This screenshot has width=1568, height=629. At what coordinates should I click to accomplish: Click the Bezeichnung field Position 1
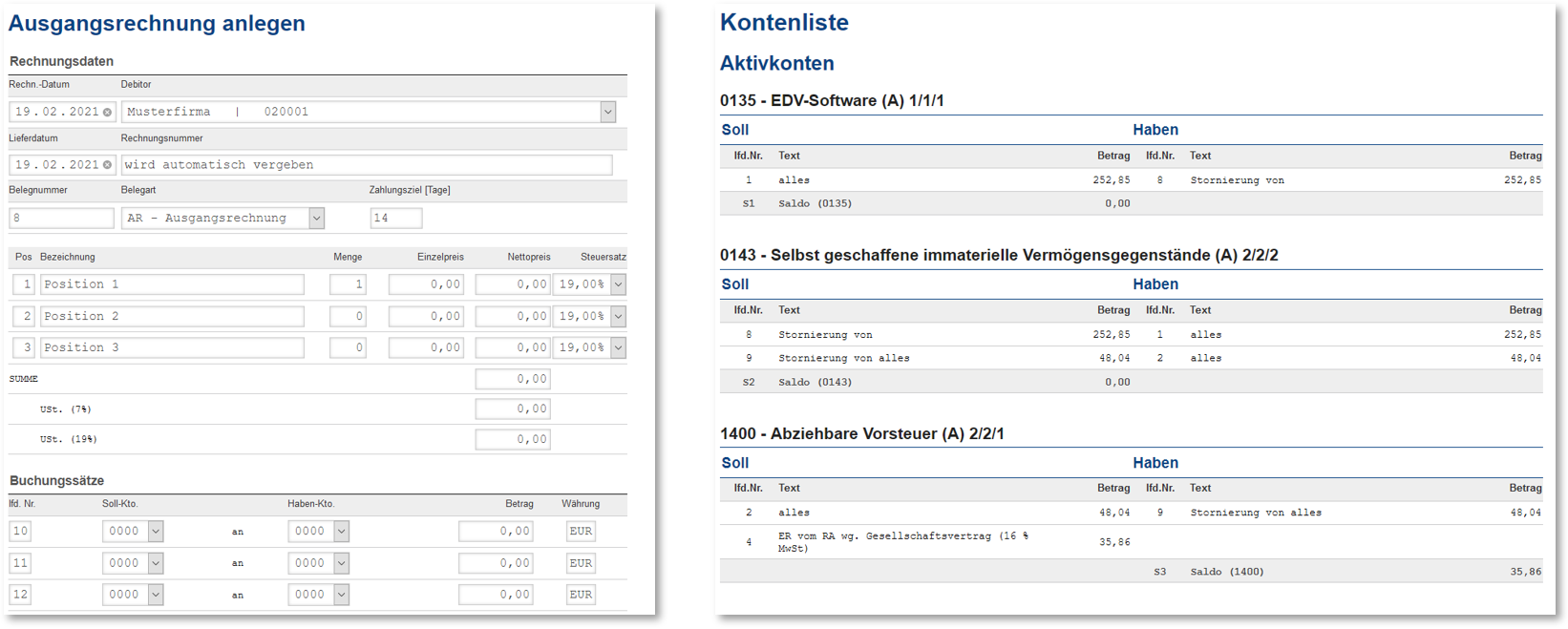(172, 284)
